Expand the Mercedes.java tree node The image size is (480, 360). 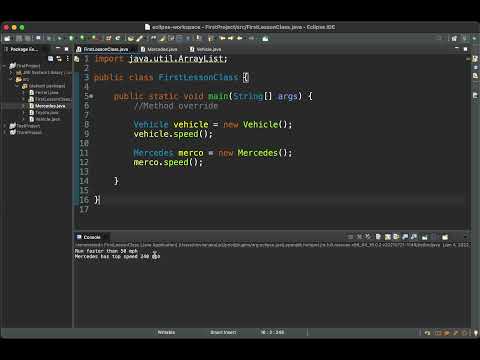[x=23, y=106]
